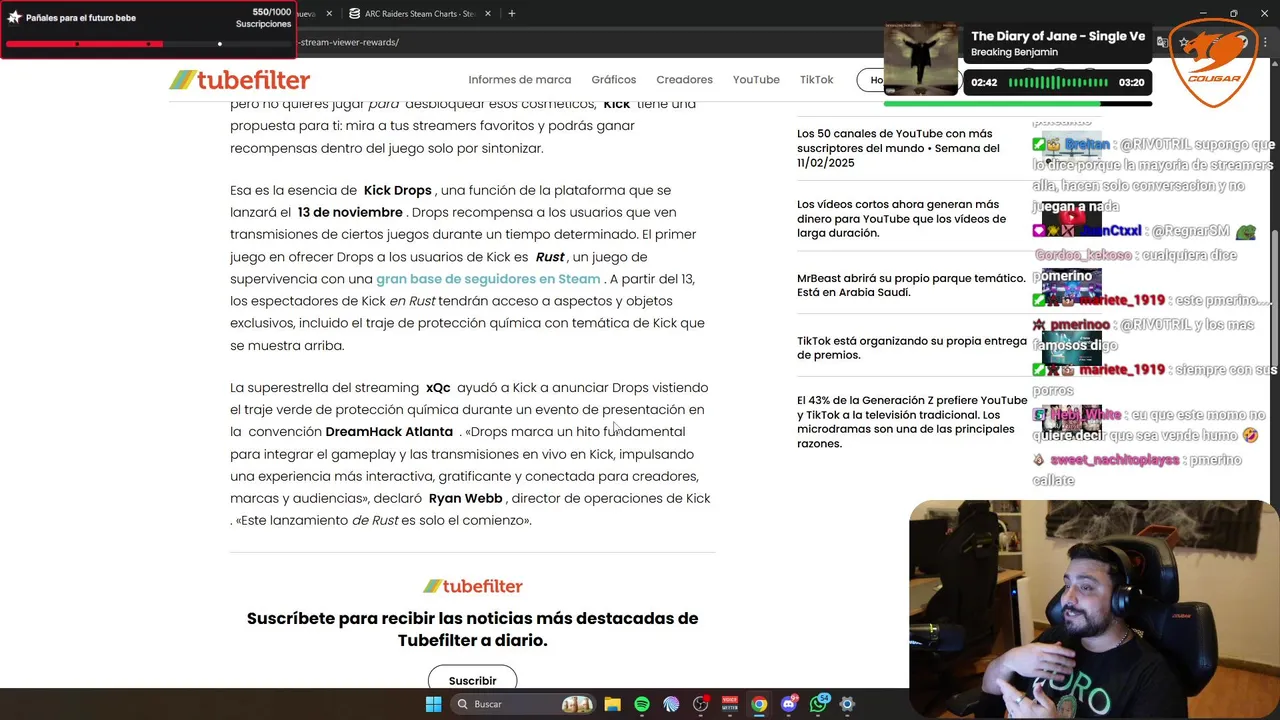Open WhatsApp from the taskbar
The width and height of the screenshot is (1280, 720).
tap(818, 704)
